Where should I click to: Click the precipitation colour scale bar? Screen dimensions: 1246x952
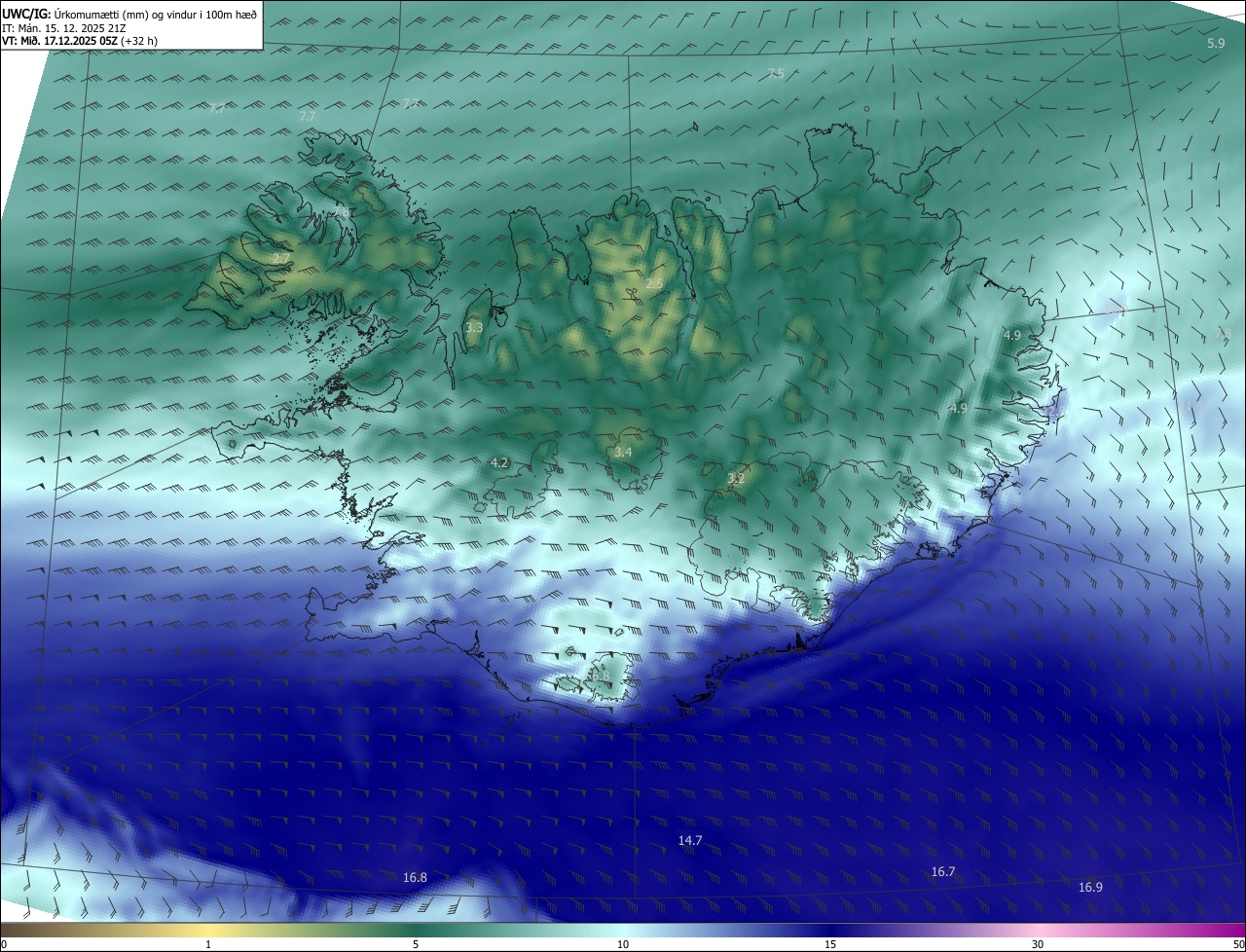pyautogui.click(x=623, y=931)
